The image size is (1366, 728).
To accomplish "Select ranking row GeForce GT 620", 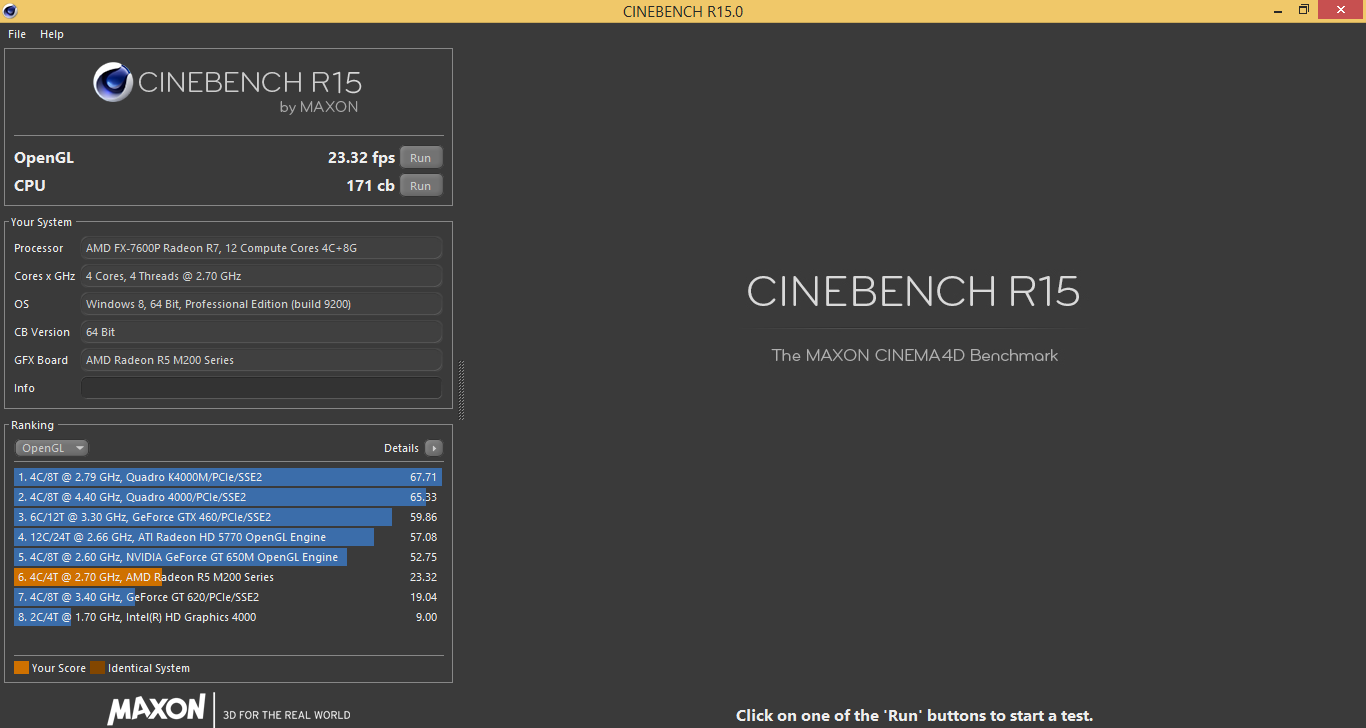I will pos(228,597).
